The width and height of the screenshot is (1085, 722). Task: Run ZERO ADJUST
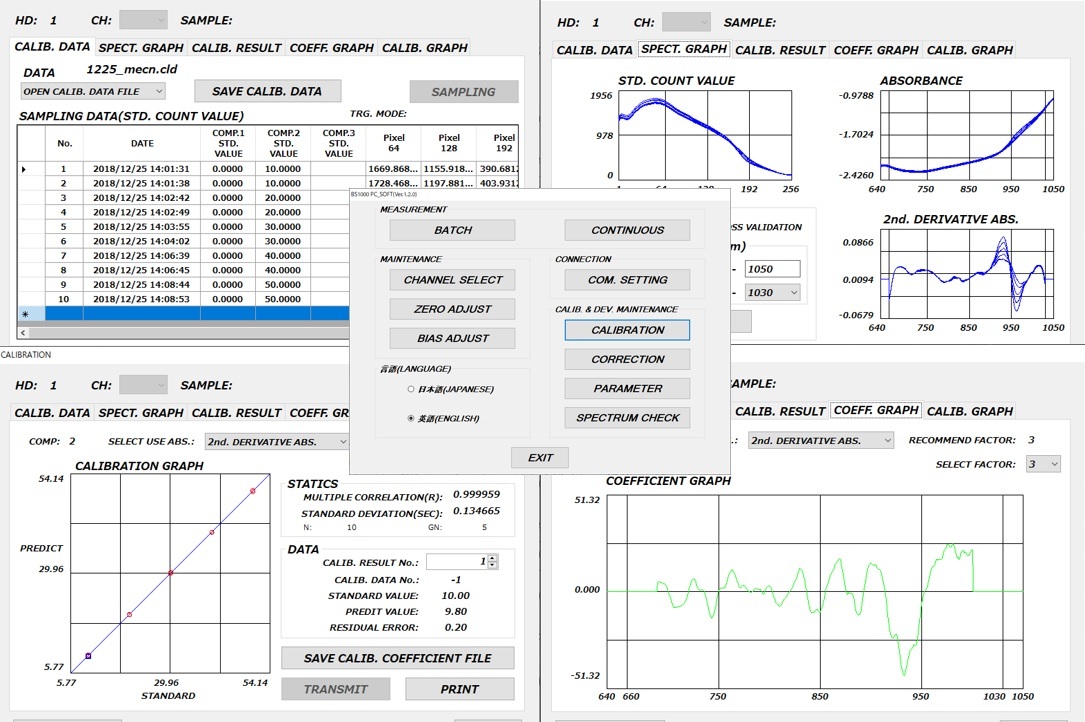(453, 309)
